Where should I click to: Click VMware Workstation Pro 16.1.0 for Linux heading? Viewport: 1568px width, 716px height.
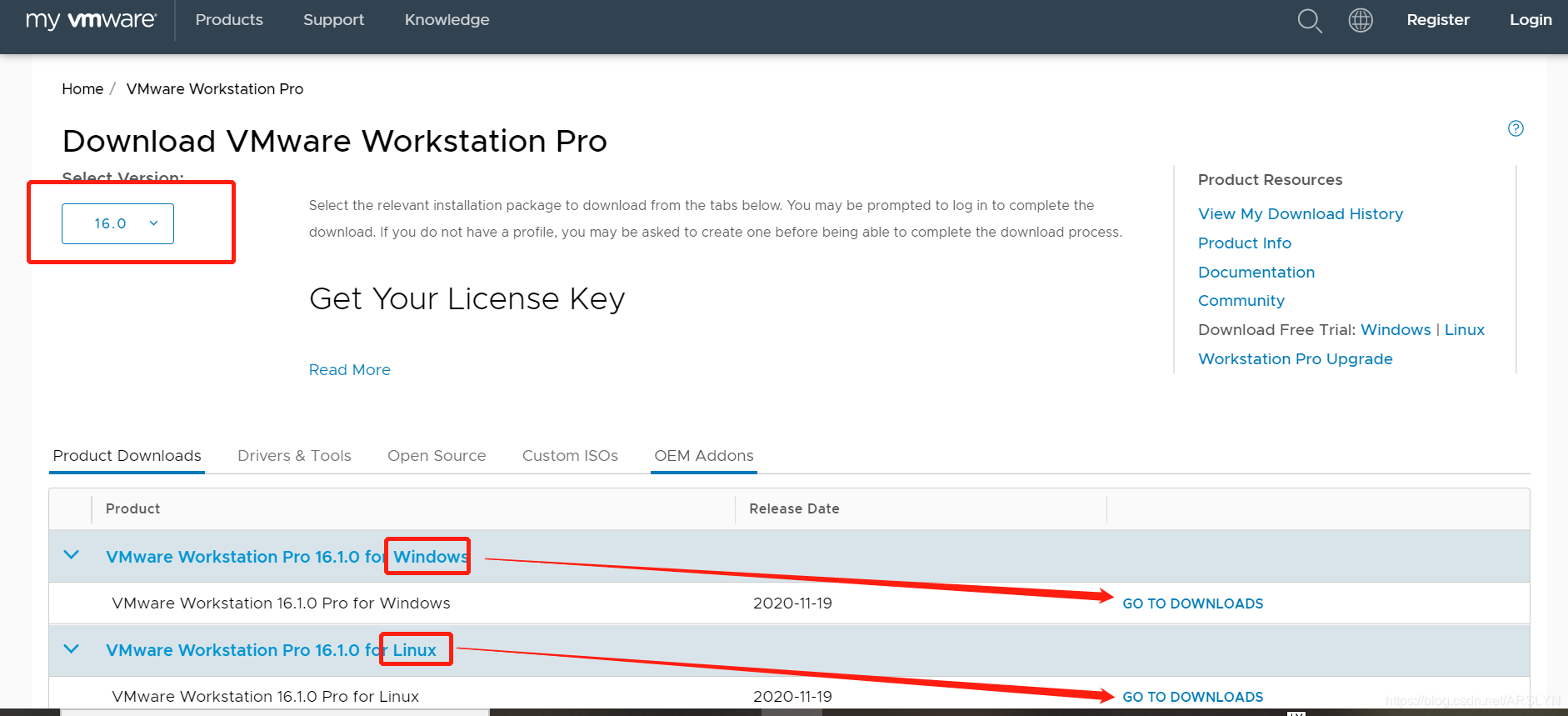[x=271, y=650]
